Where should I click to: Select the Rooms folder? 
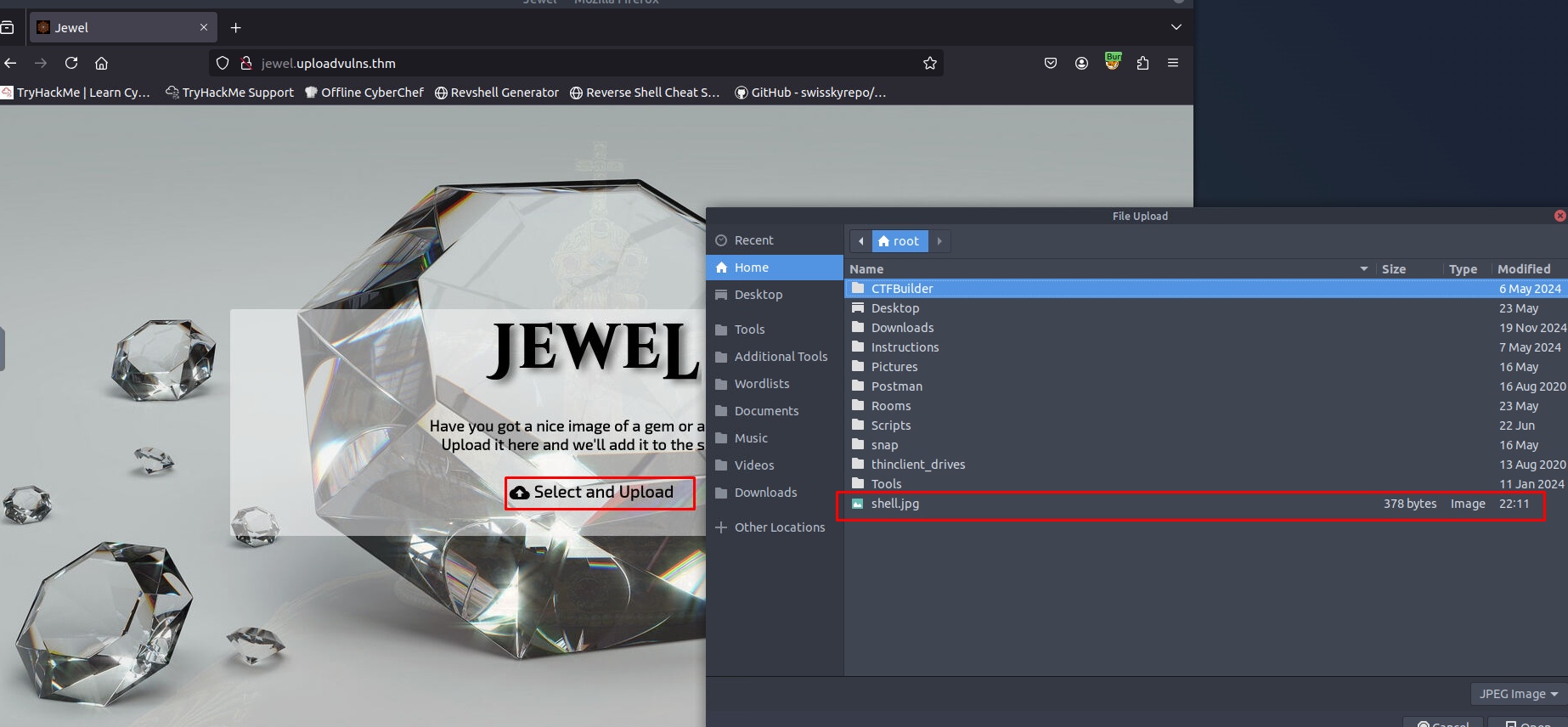(x=1206, y=406)
